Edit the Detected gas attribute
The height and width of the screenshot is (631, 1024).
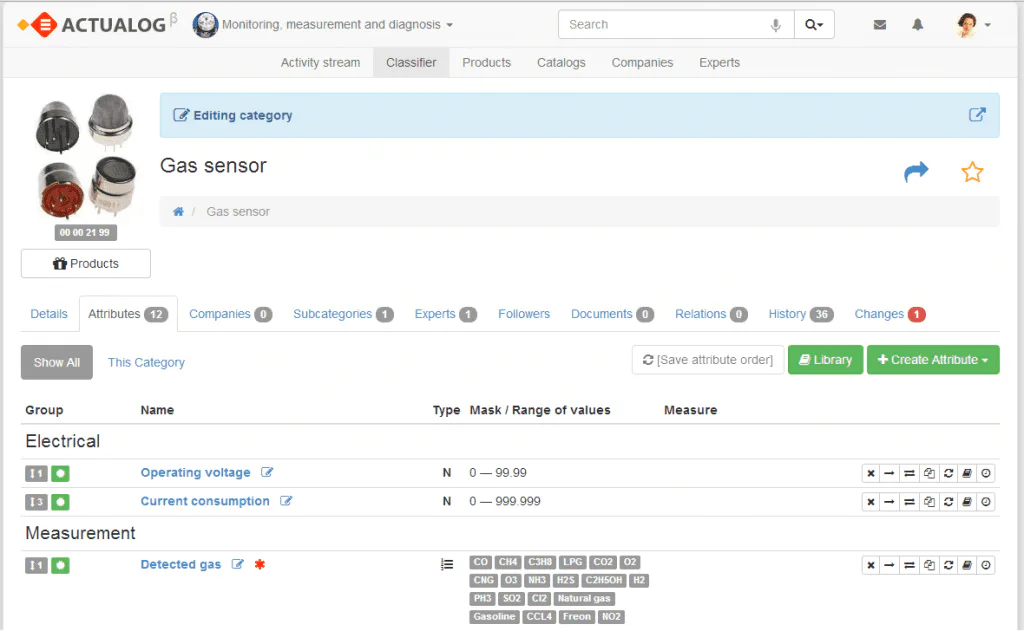[x=238, y=564]
